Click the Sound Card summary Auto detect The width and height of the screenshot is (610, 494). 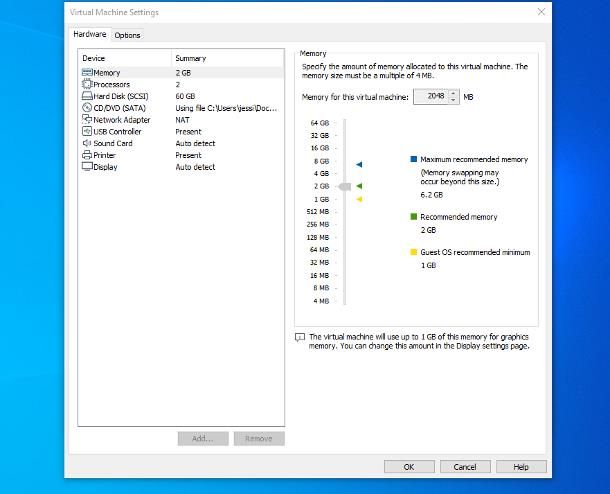195,143
